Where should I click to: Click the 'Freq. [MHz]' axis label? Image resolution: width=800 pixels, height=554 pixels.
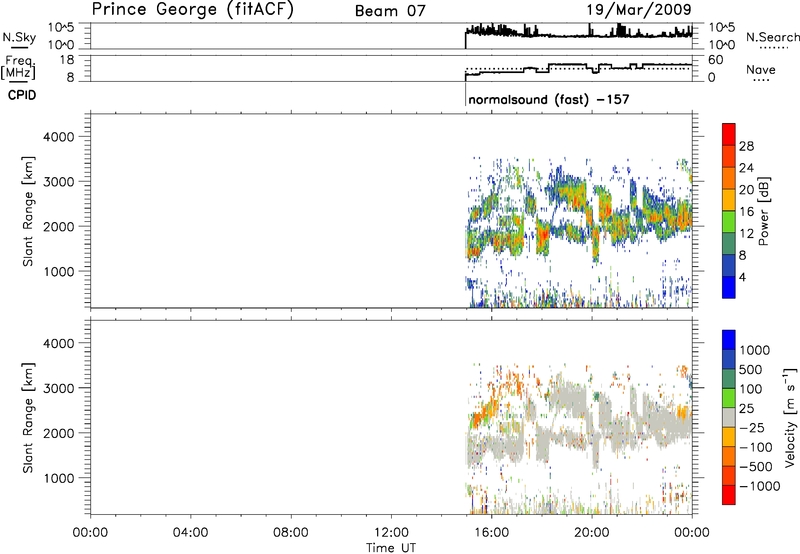click(x=18, y=67)
